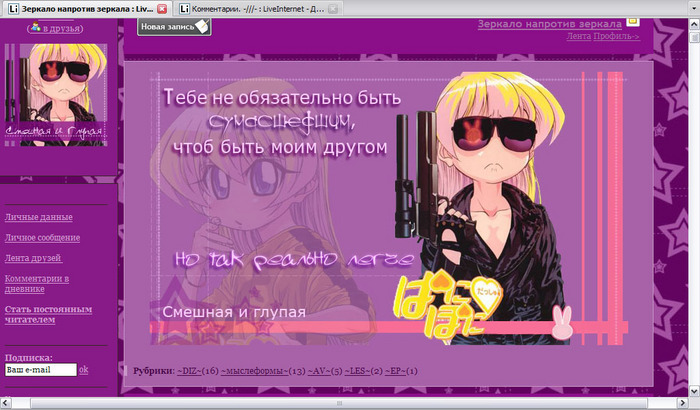This screenshot has width=700, height=410.
Task: Click the Подписка: label
Action: (29, 357)
